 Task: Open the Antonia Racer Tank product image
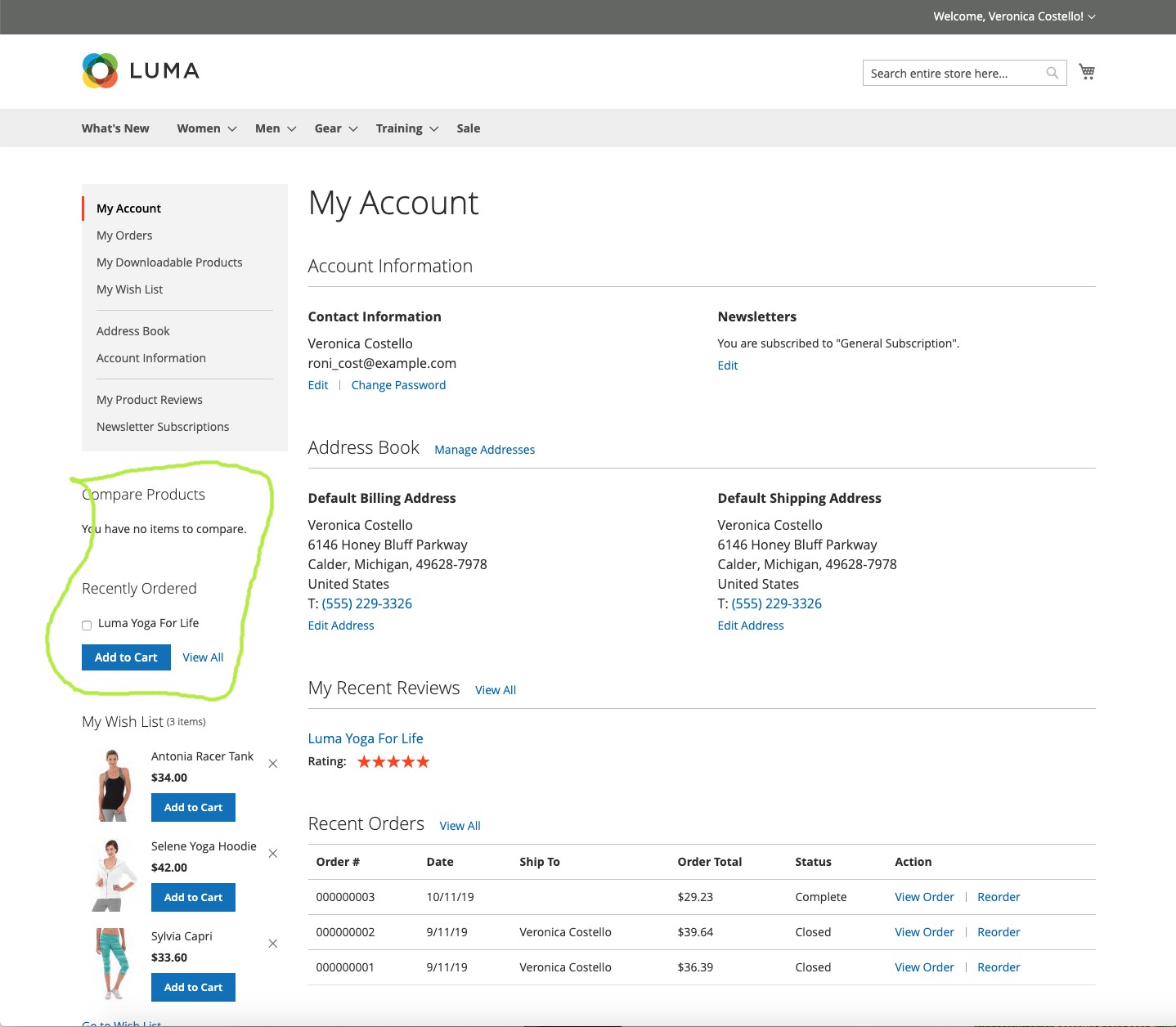tap(114, 785)
